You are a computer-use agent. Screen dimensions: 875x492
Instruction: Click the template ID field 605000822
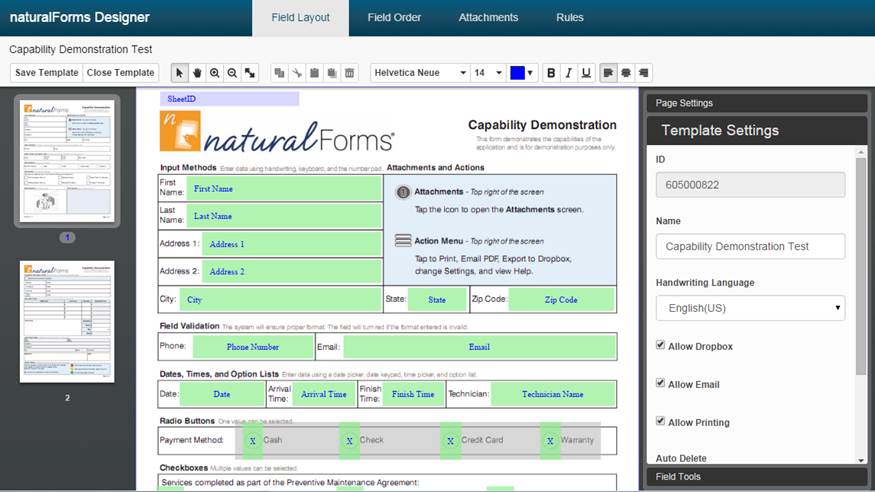750,185
